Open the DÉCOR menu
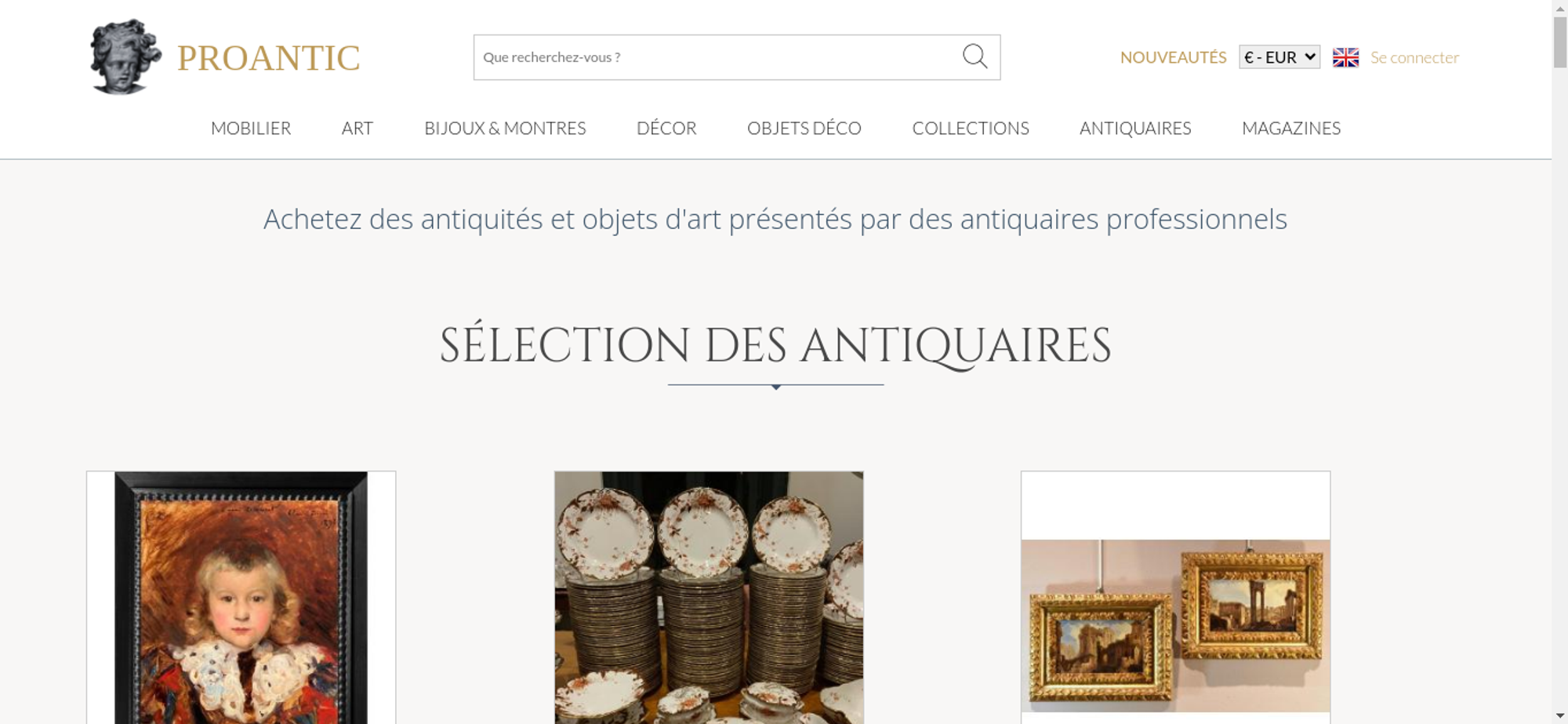This screenshot has width=1568, height=724. point(666,128)
